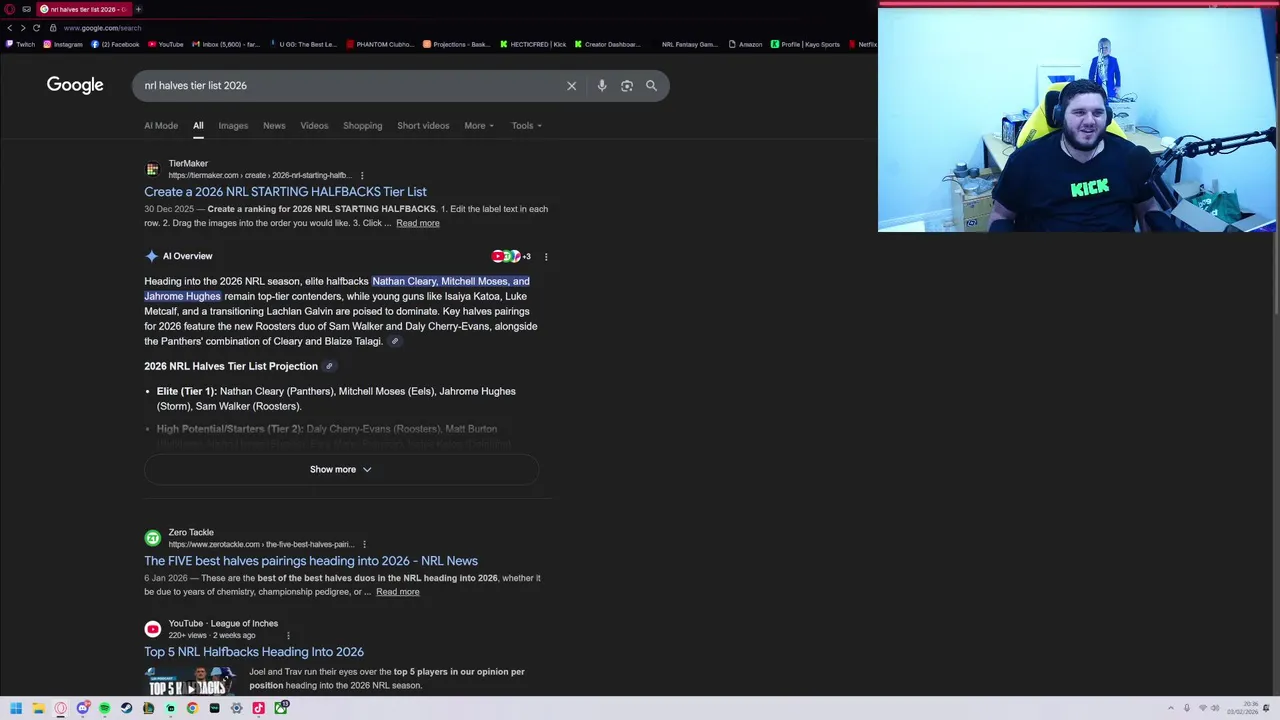This screenshot has height=720, width=1280.
Task: Open the Instagram bookmark
Action: (63, 44)
